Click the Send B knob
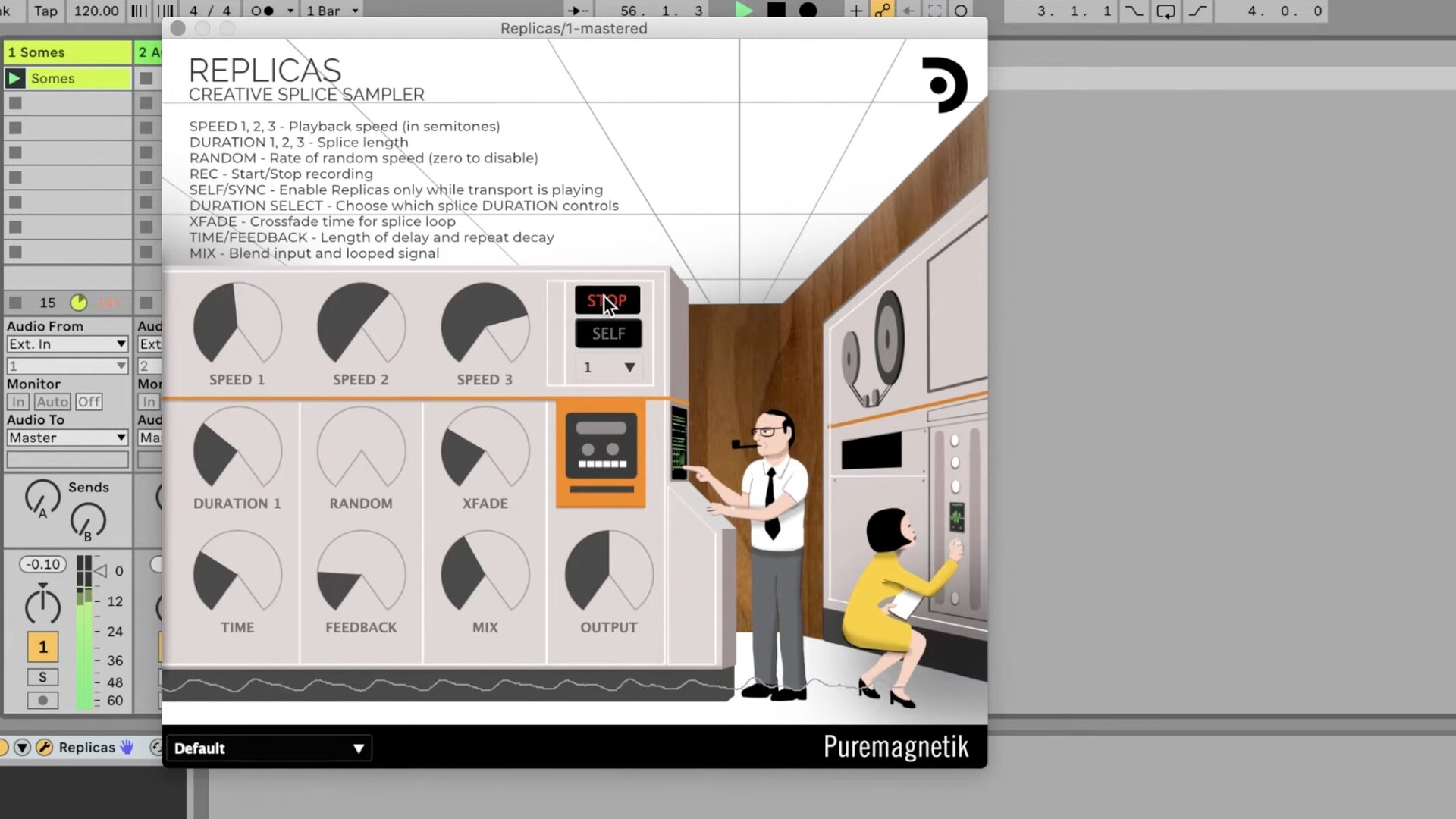The height and width of the screenshot is (819, 1456). pos(88,520)
